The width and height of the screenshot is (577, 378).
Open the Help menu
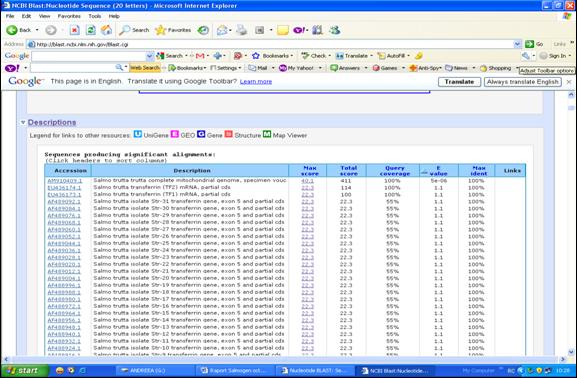pos(114,16)
